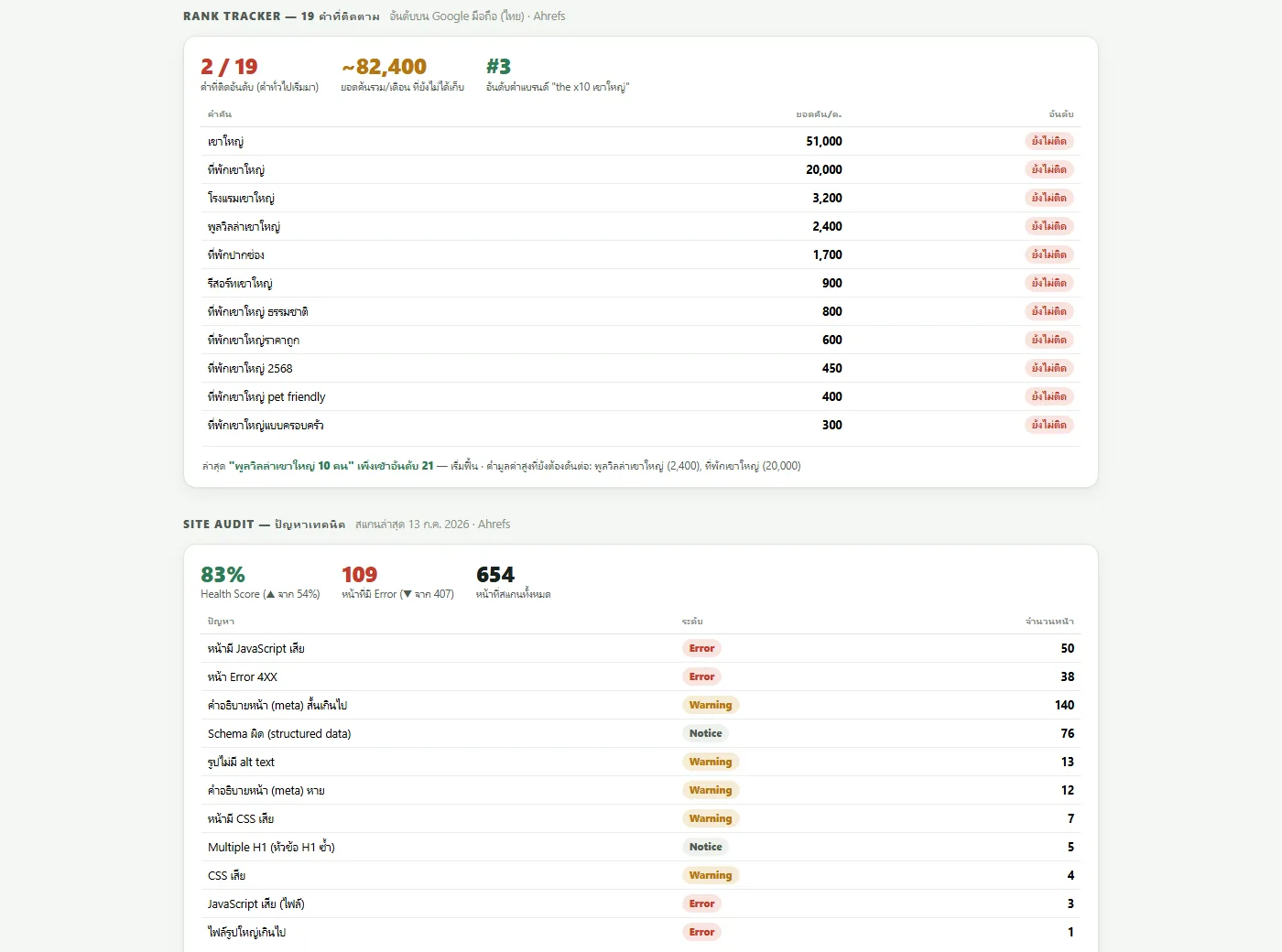The height and width of the screenshot is (952, 1282).
Task: Click the "3,200" search volume cell
Action: [827, 198]
